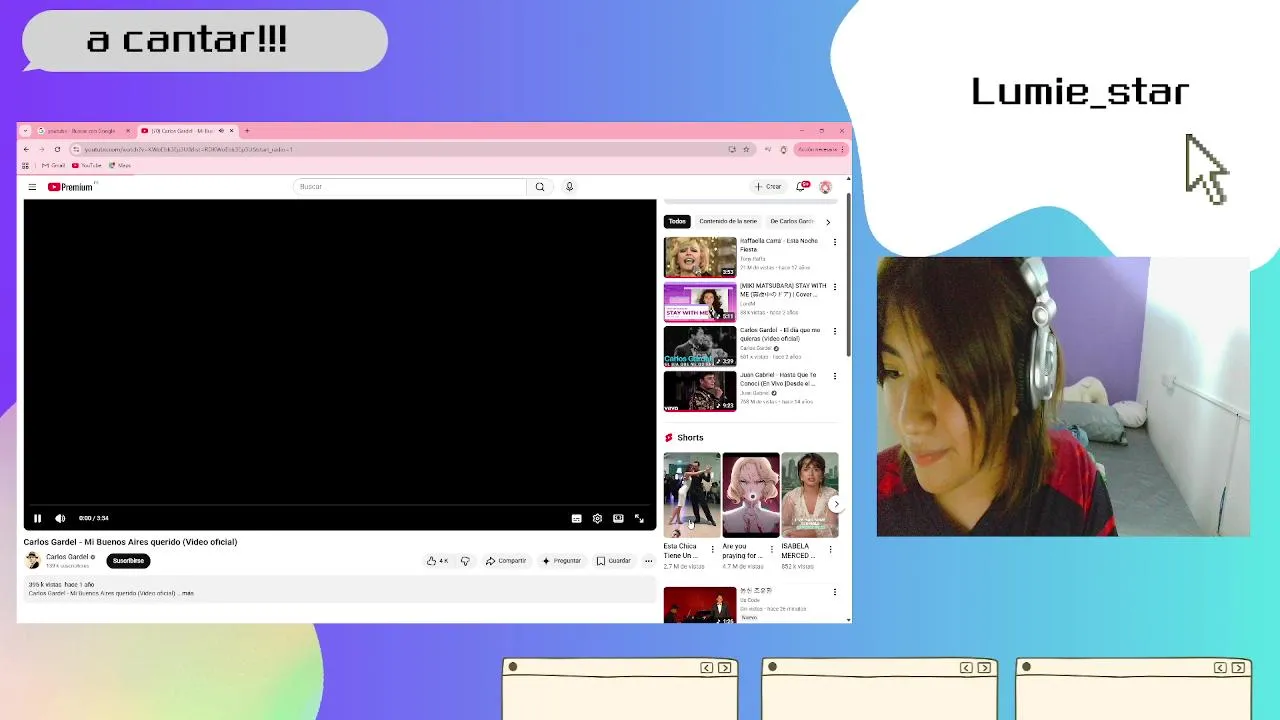Viewport: 1280px width, 720px height.
Task: Open the Crear menu
Action: 768,187
